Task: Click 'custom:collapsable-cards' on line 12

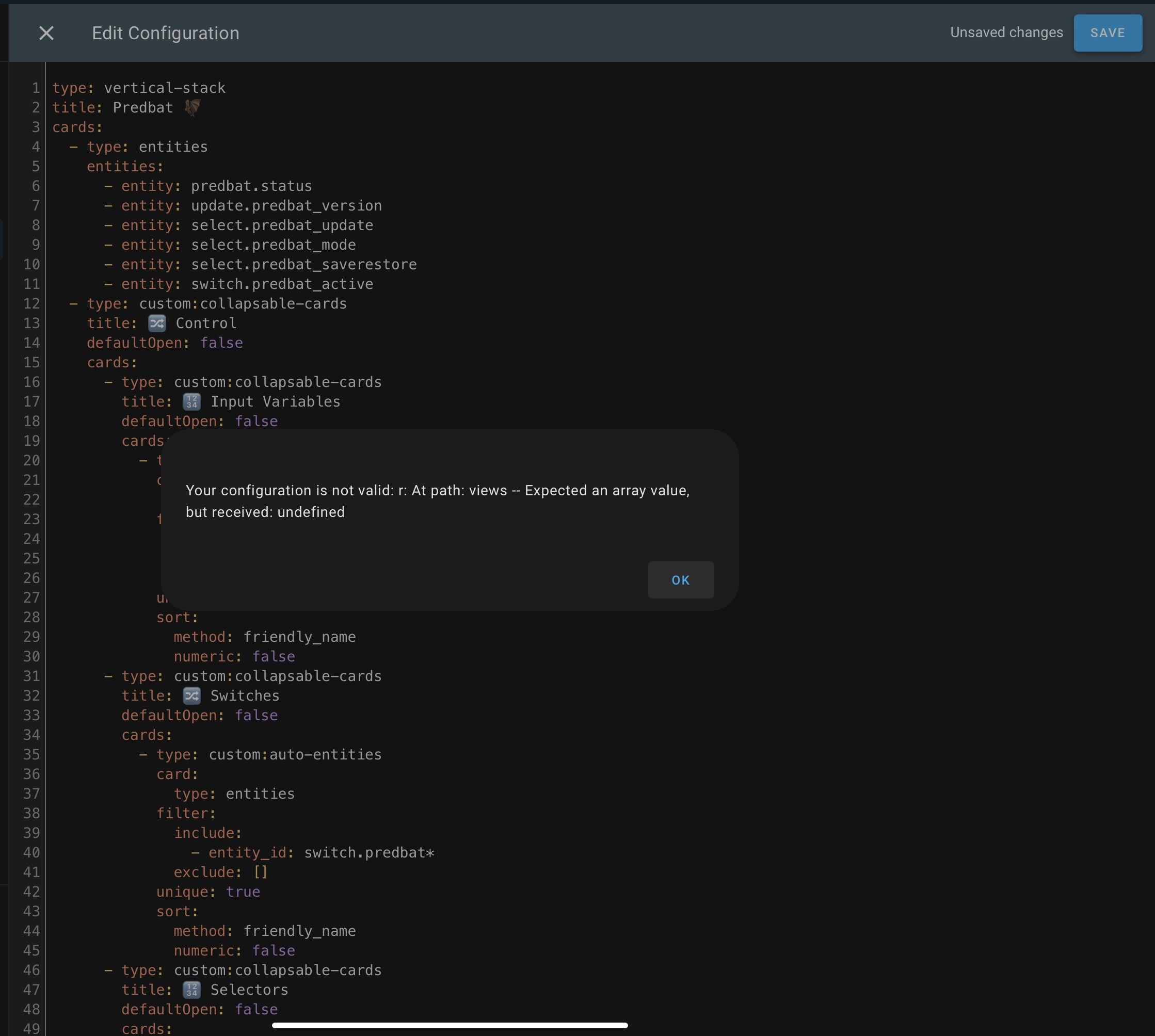Action: (243, 304)
